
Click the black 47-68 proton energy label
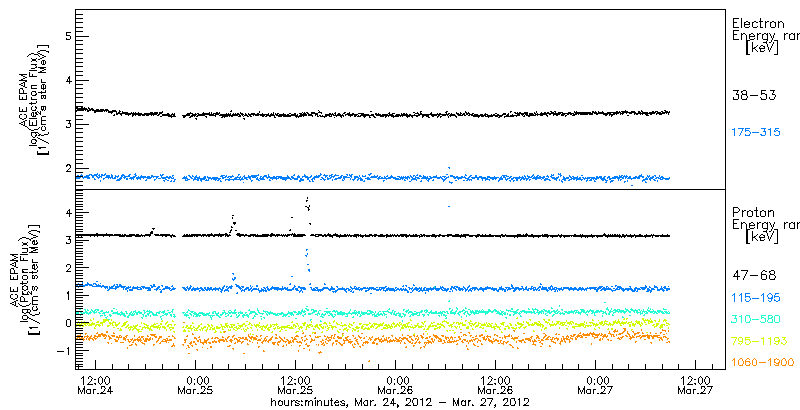click(x=754, y=276)
